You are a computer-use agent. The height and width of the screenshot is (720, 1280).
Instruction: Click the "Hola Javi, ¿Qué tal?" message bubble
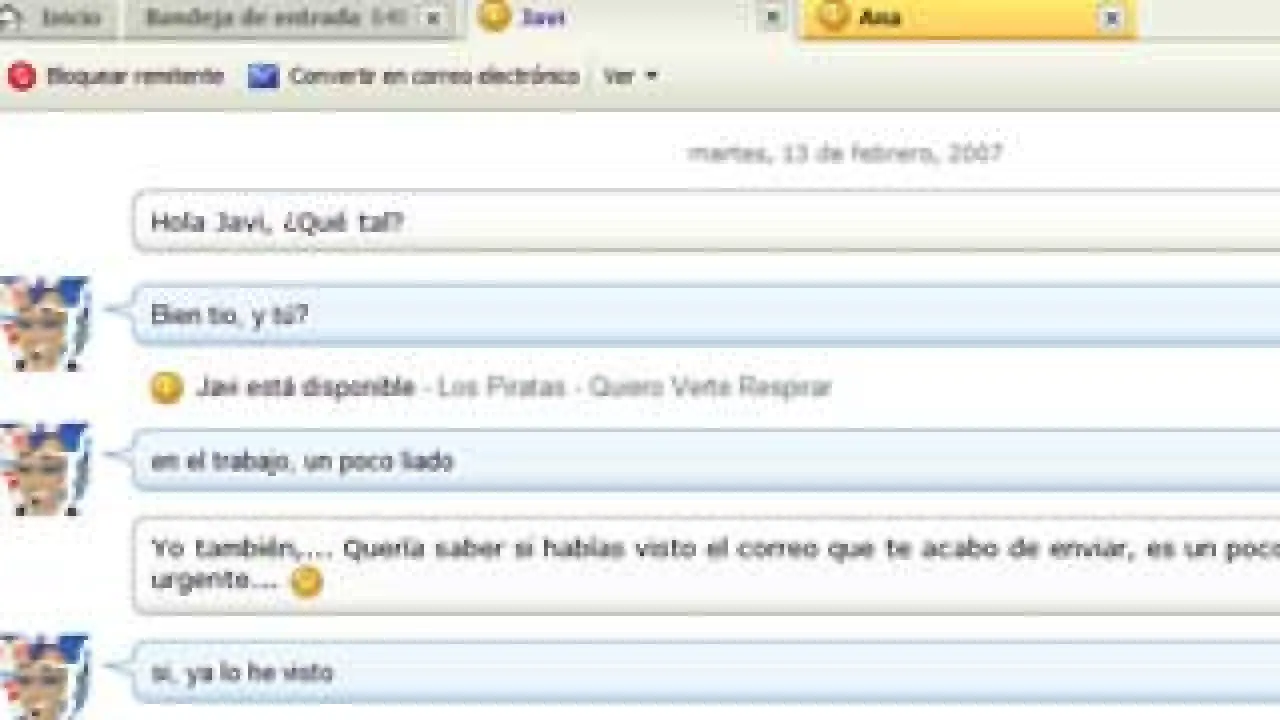coord(700,221)
